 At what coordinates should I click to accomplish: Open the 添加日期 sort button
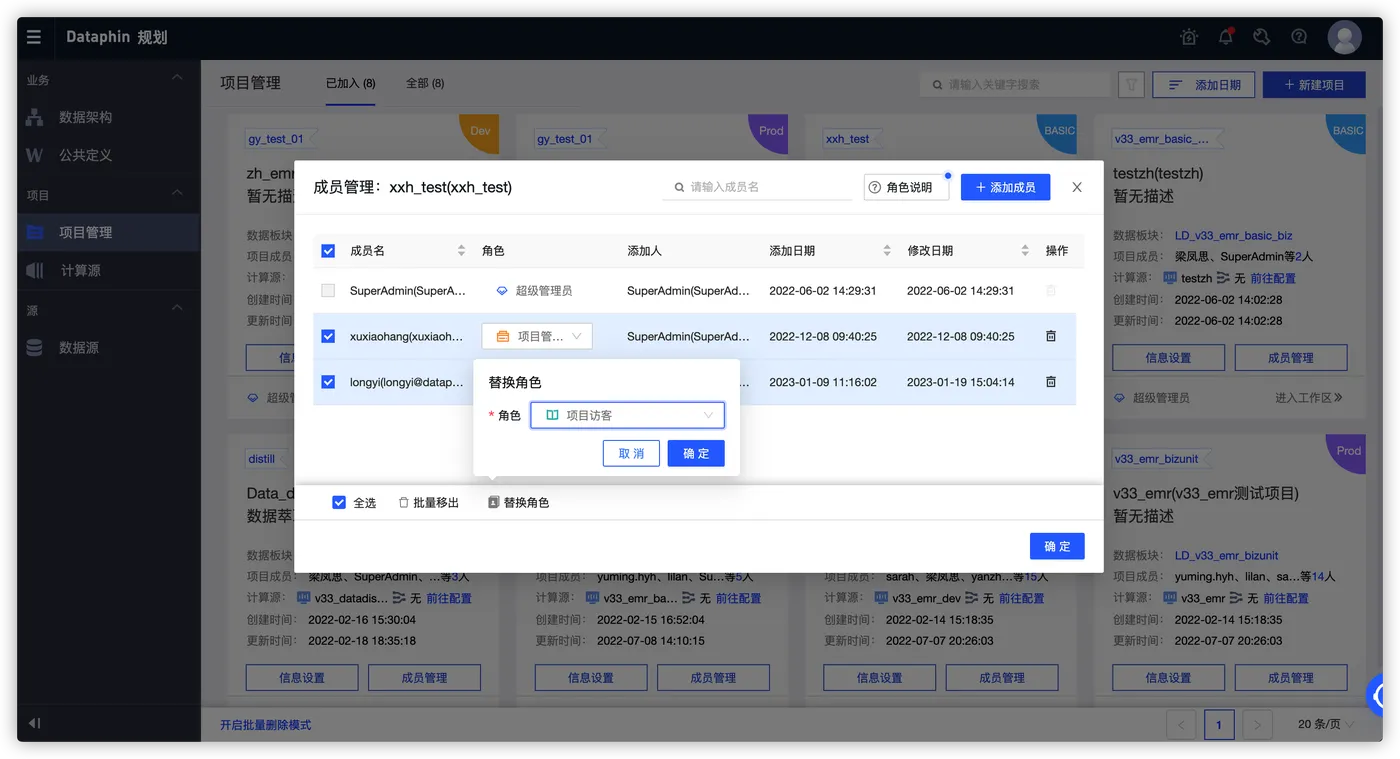(x=1203, y=85)
